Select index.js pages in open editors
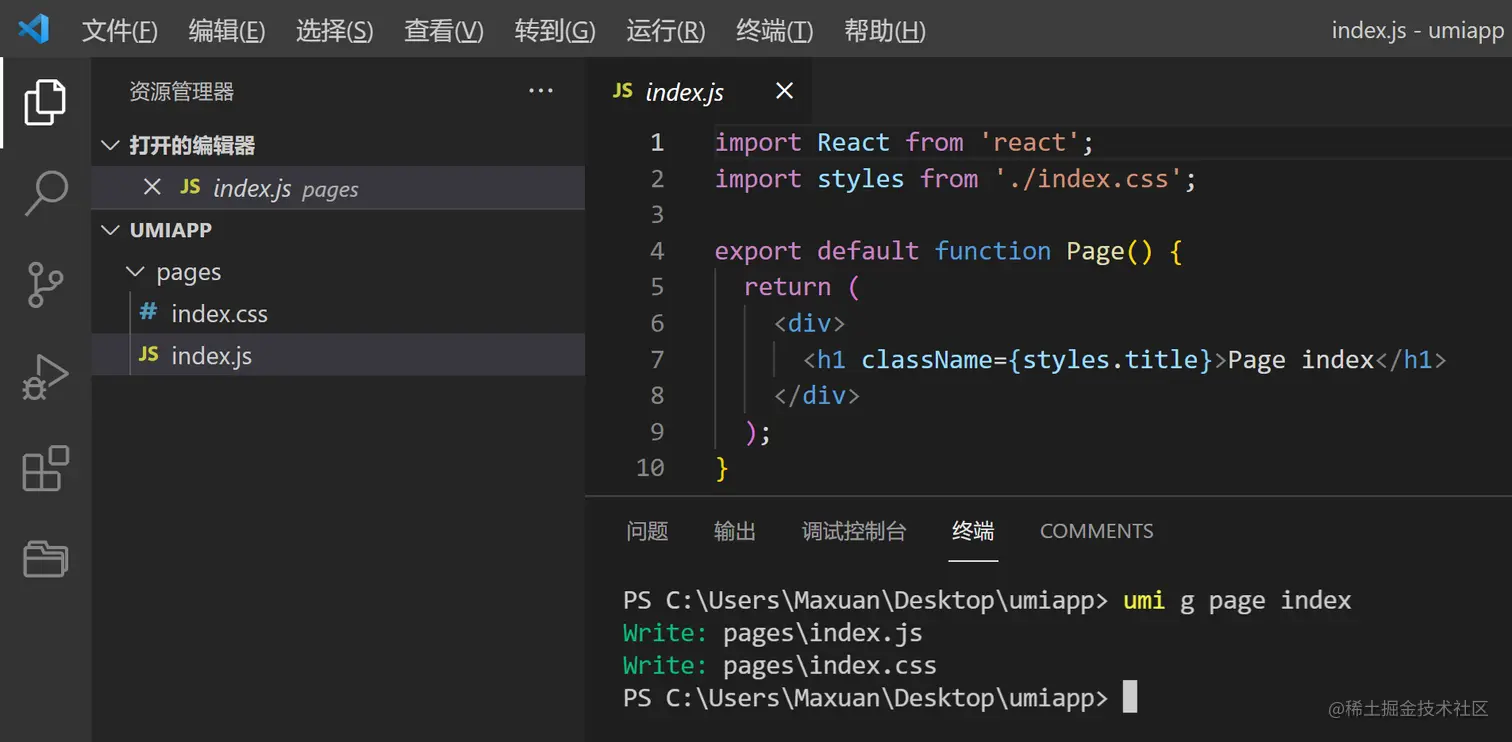The height and width of the screenshot is (742, 1512). [338, 187]
